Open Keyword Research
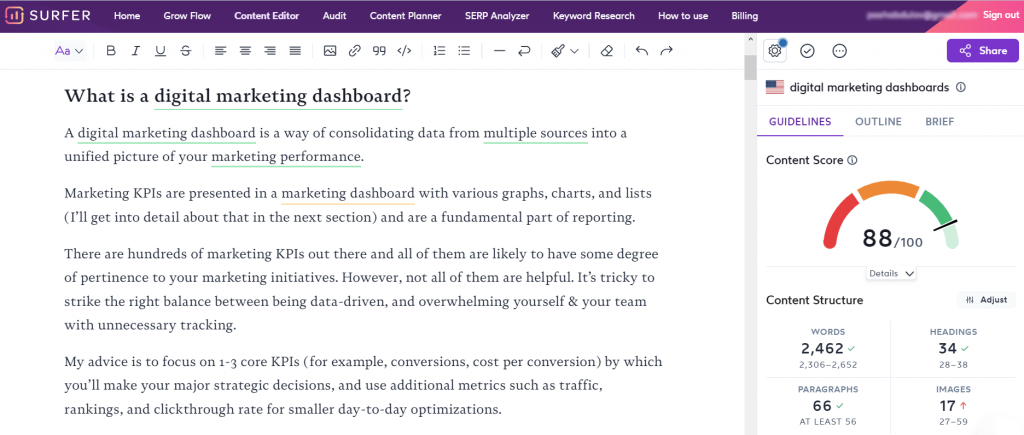The height and width of the screenshot is (435, 1024). pos(594,16)
